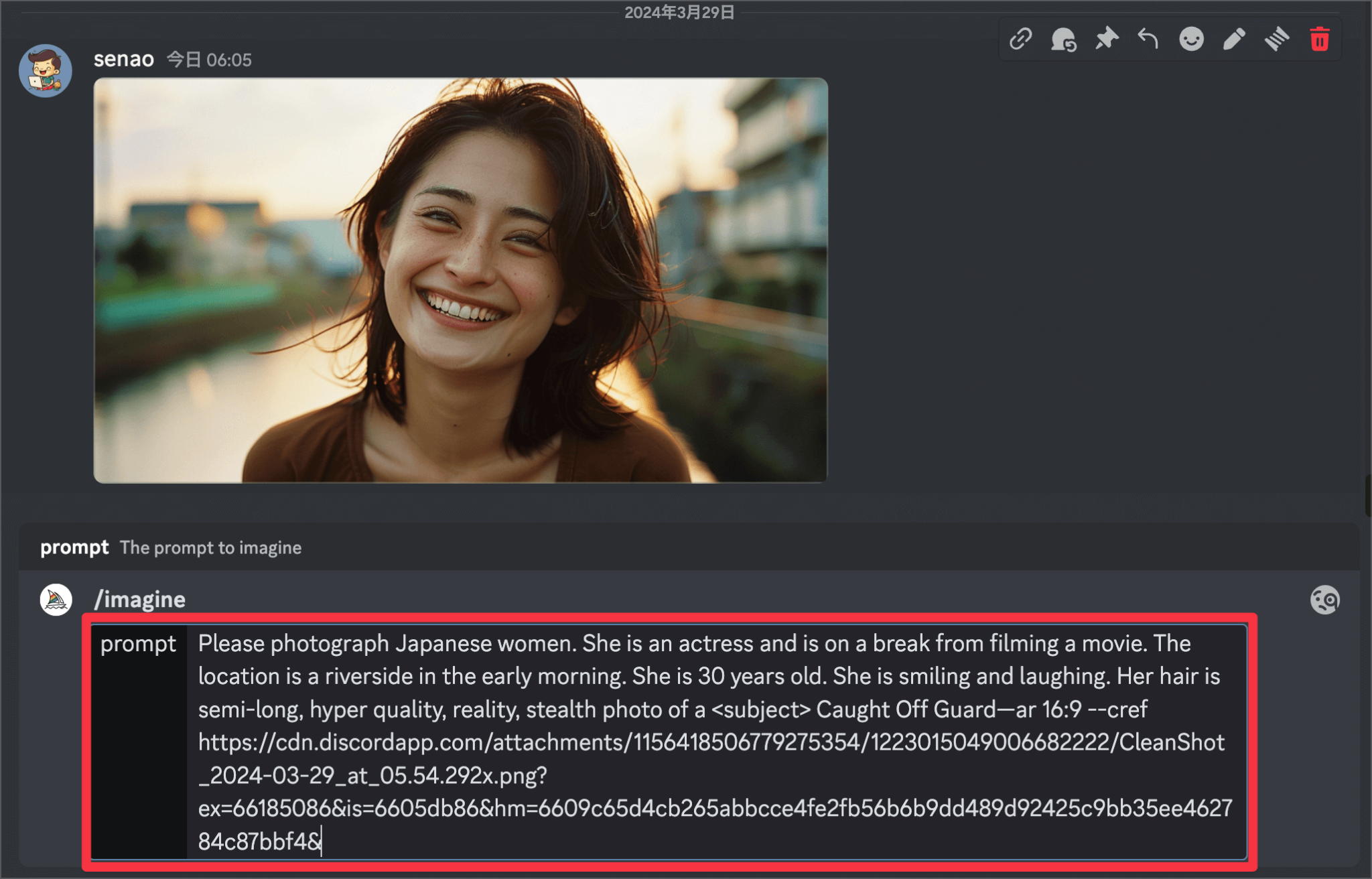Image resolution: width=1372 pixels, height=879 pixels.
Task: Reply to the message with the arrow icon
Action: point(1148,39)
